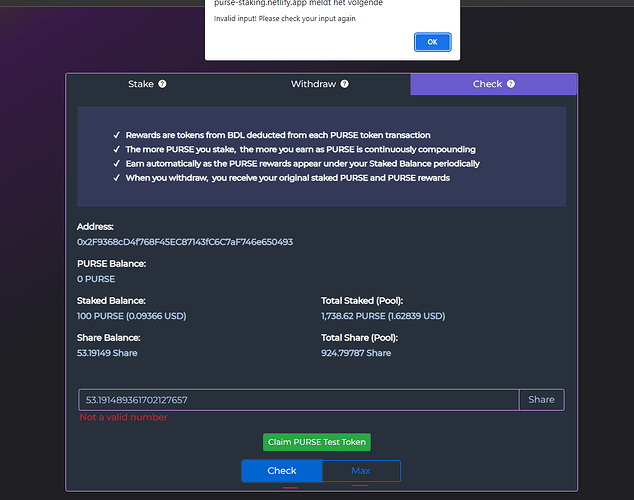Click the '53.19149 Share' balance value
Viewport: 634px width, 500px height.
[107, 353]
